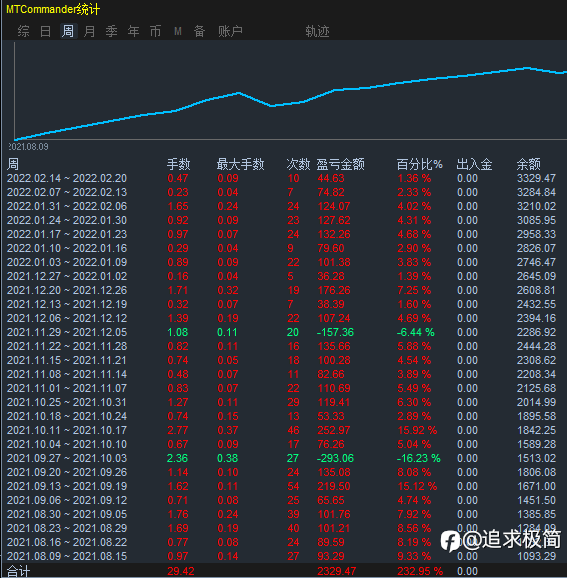
Task: Select the 2022.02.14 ~ 2022.02.20 week row
Action: tap(284, 178)
